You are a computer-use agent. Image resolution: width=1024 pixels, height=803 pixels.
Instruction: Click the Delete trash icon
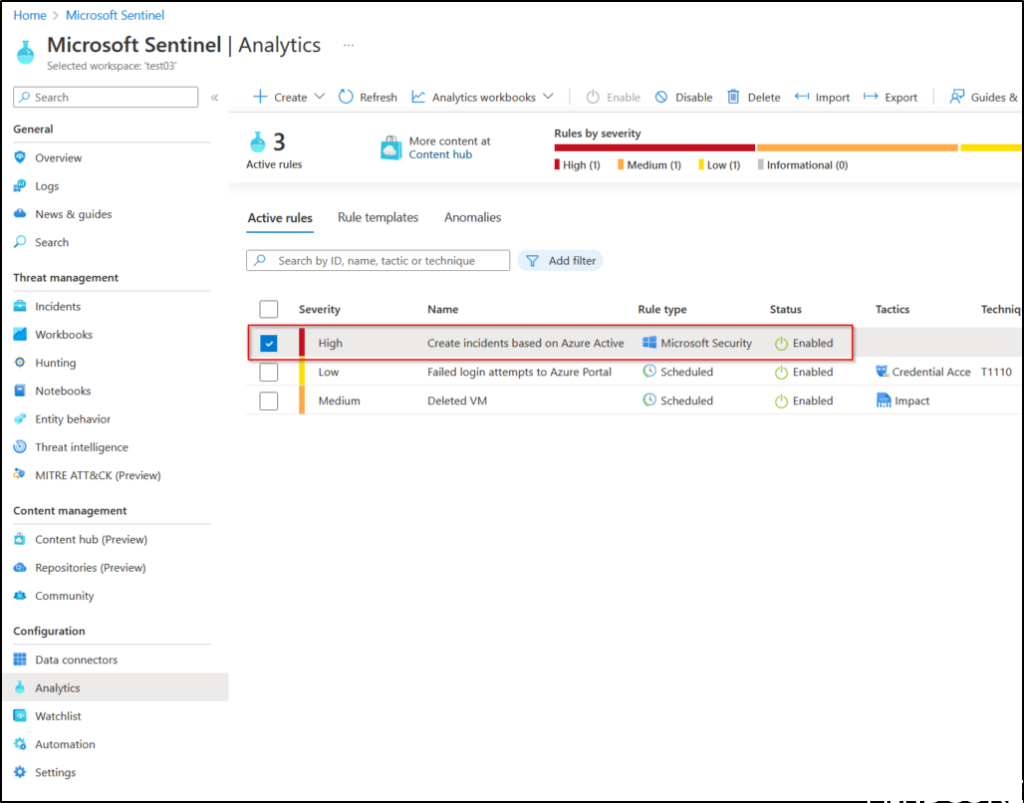[733, 97]
